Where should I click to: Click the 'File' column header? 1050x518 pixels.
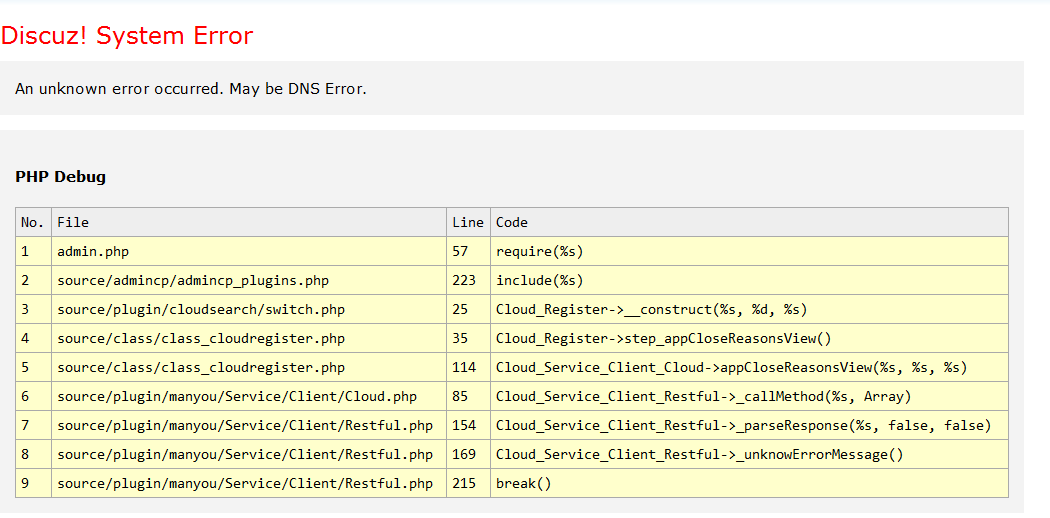coord(249,222)
